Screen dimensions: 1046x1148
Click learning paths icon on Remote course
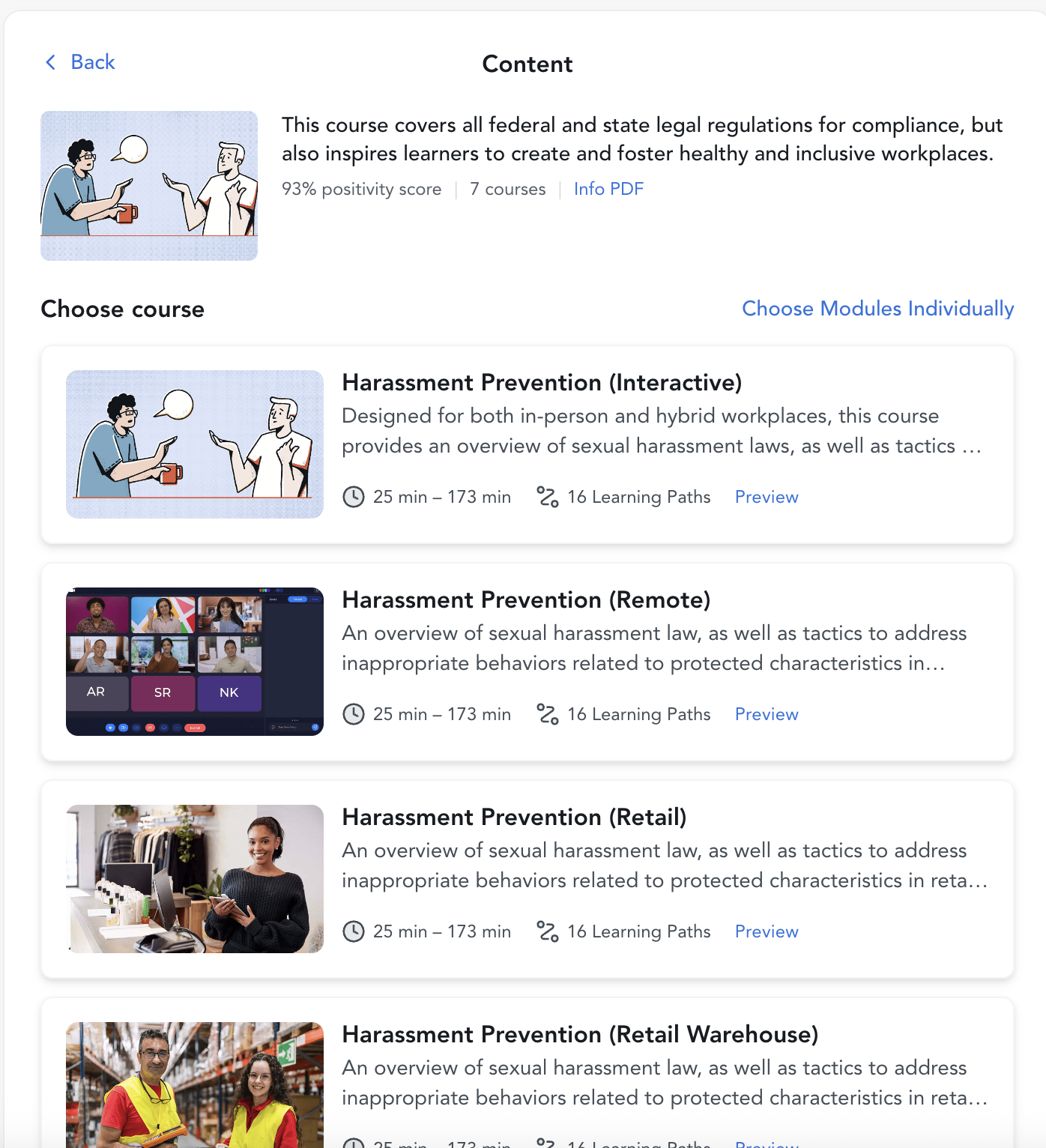(548, 714)
